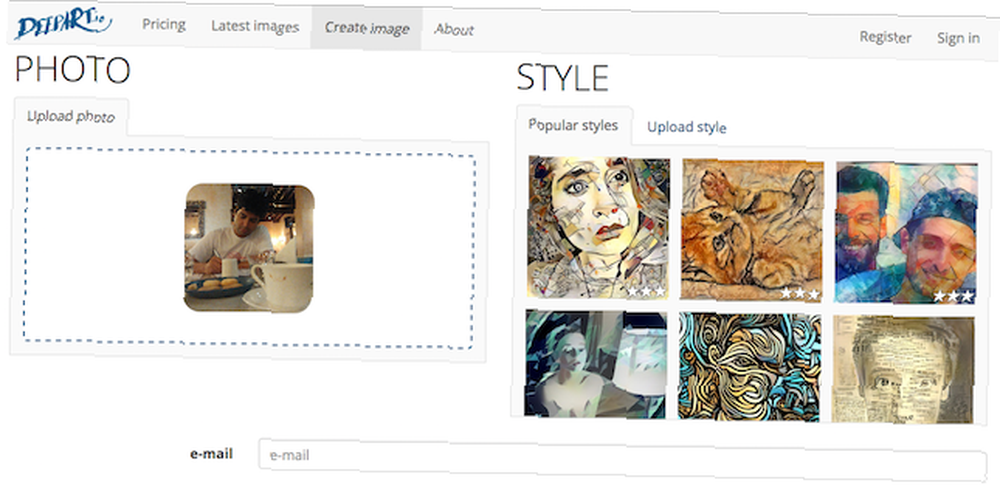The width and height of the screenshot is (1000, 494).
Task: Choose the geometric teal figure style
Action: point(596,364)
